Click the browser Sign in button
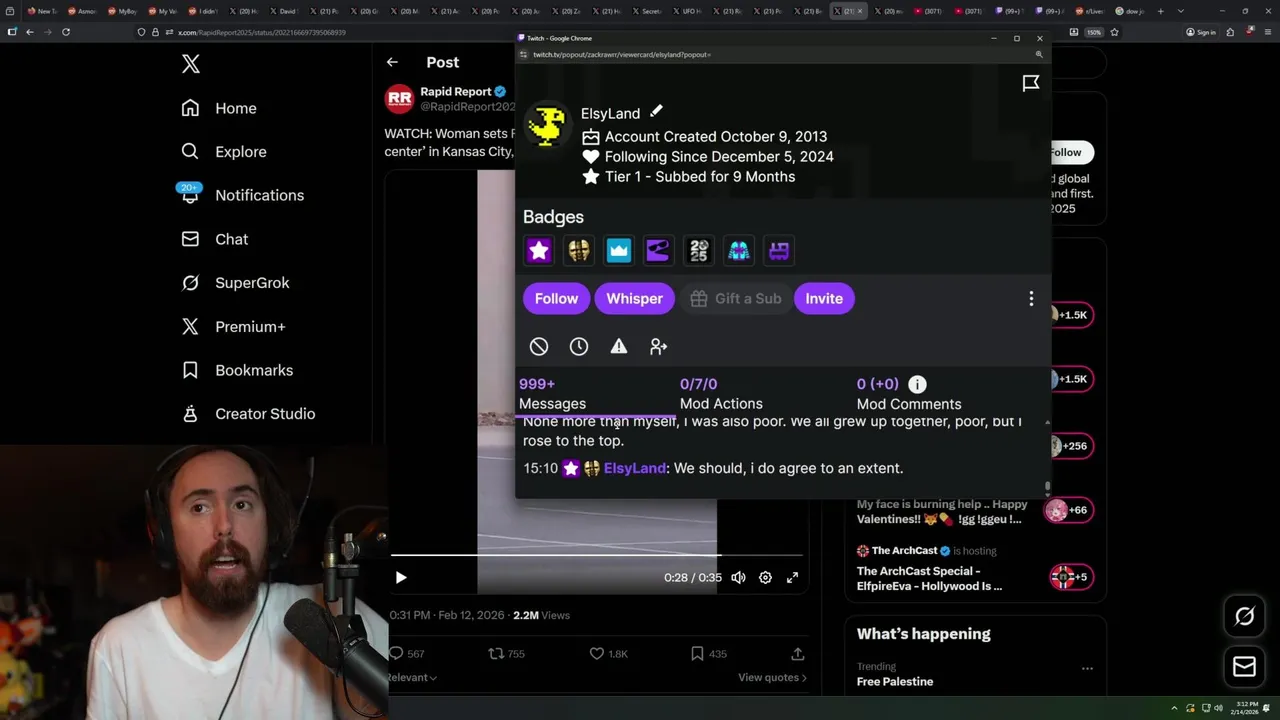Viewport: 1280px width, 720px height. (1200, 32)
